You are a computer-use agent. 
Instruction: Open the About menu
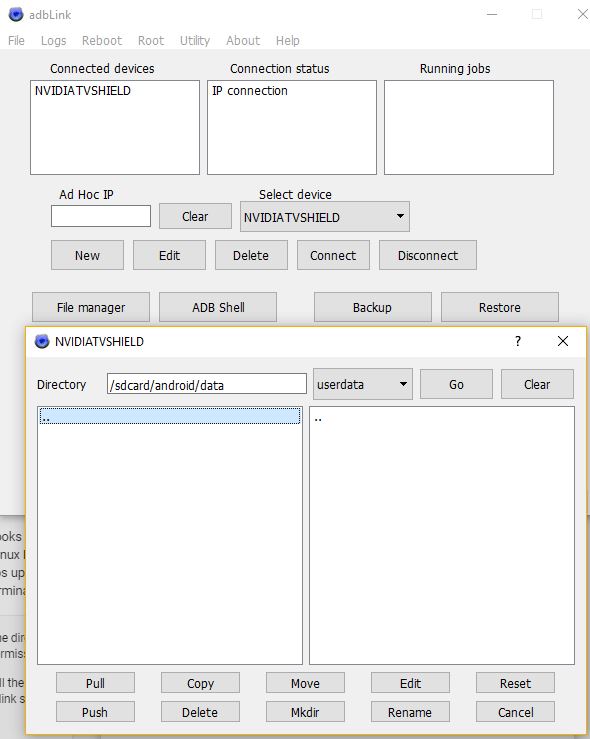243,41
